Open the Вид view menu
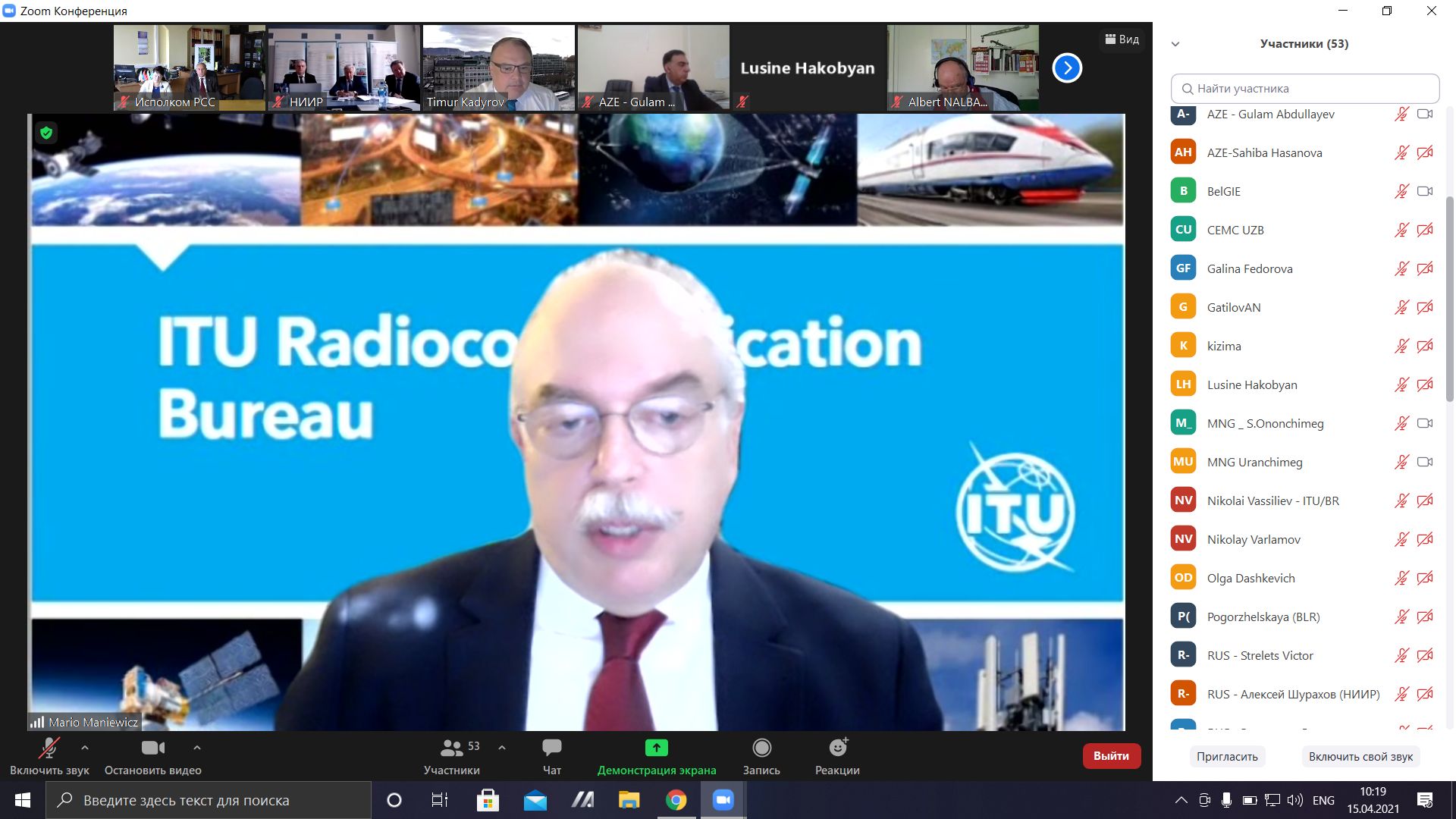The height and width of the screenshot is (819, 1456). coord(1122,39)
